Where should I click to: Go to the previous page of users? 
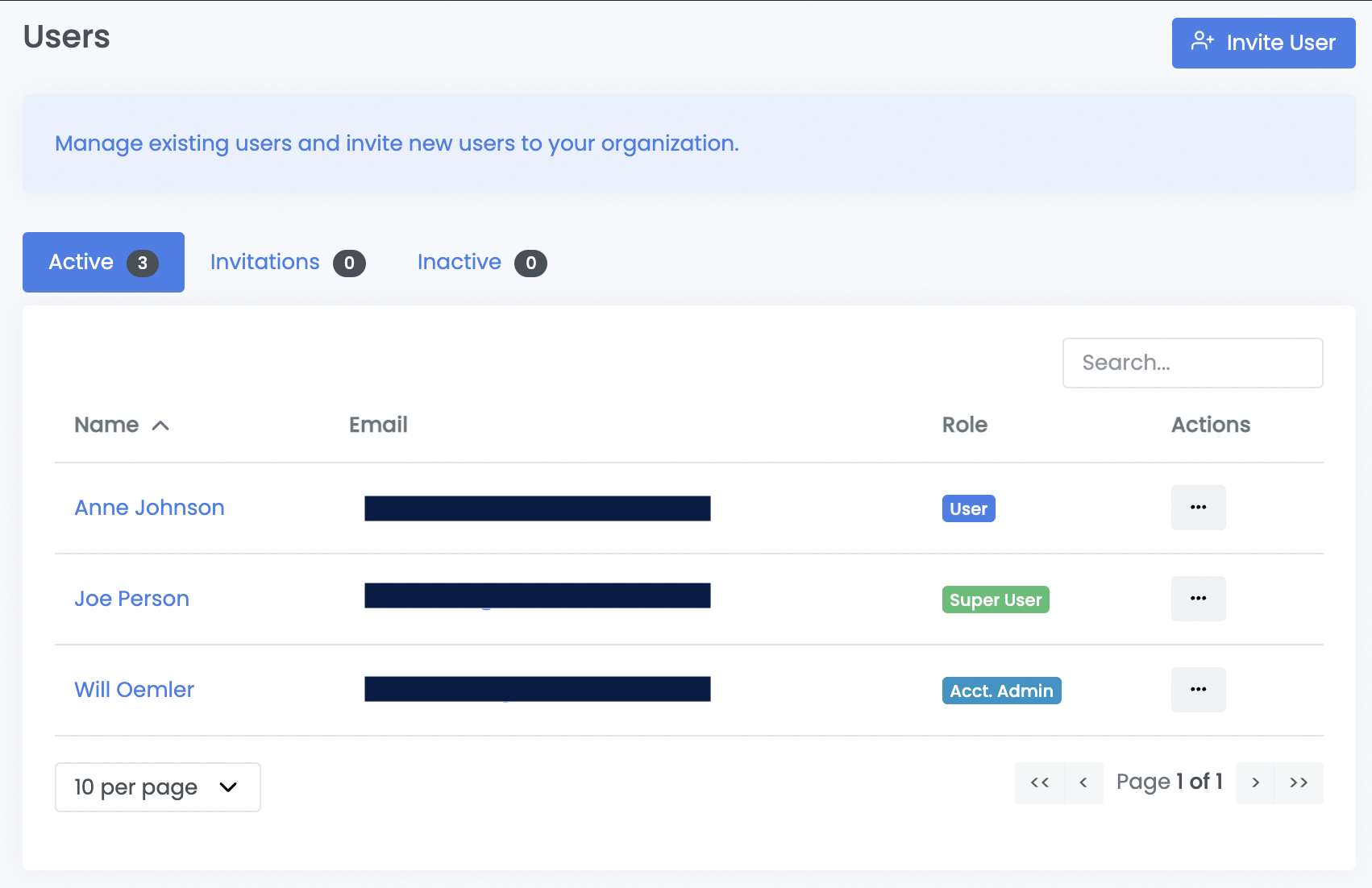tap(1083, 782)
